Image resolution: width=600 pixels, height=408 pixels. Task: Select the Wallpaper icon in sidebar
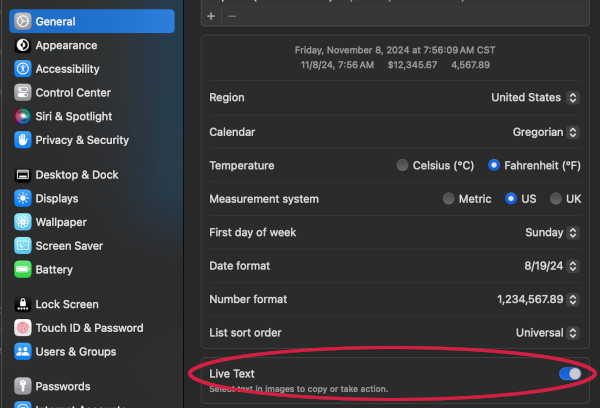(22, 222)
